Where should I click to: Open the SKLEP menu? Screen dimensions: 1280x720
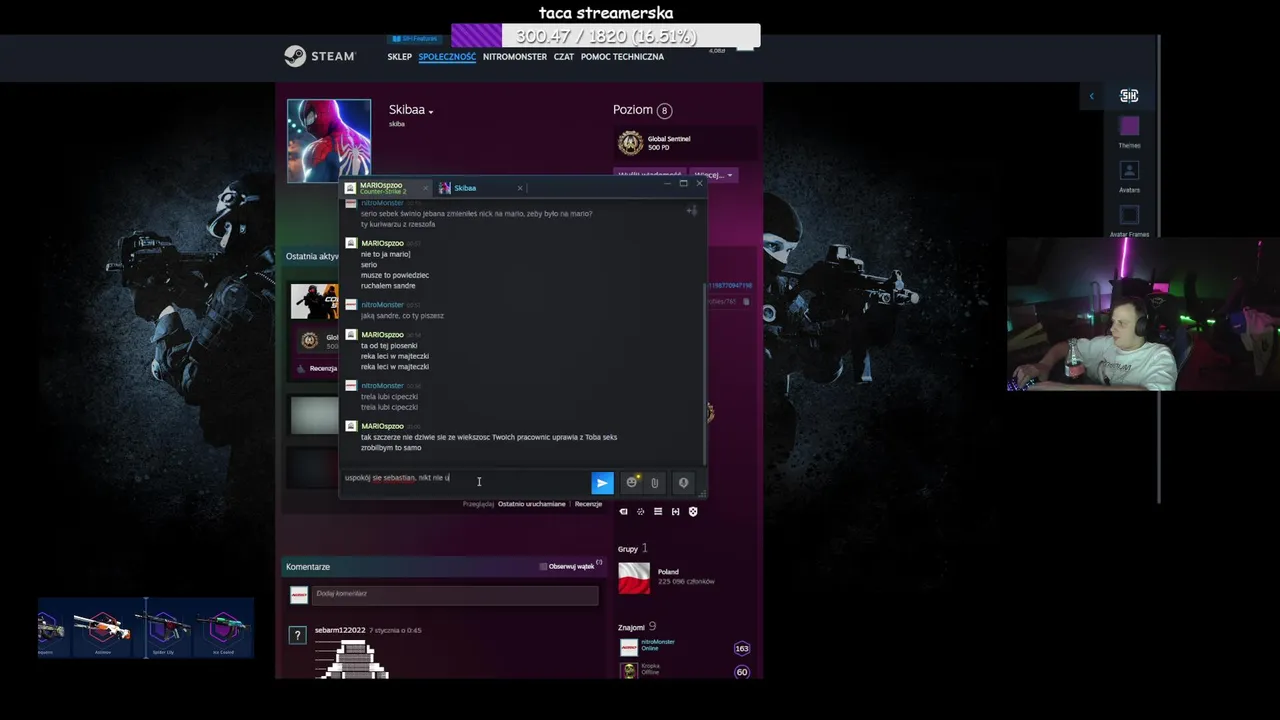[399, 57]
